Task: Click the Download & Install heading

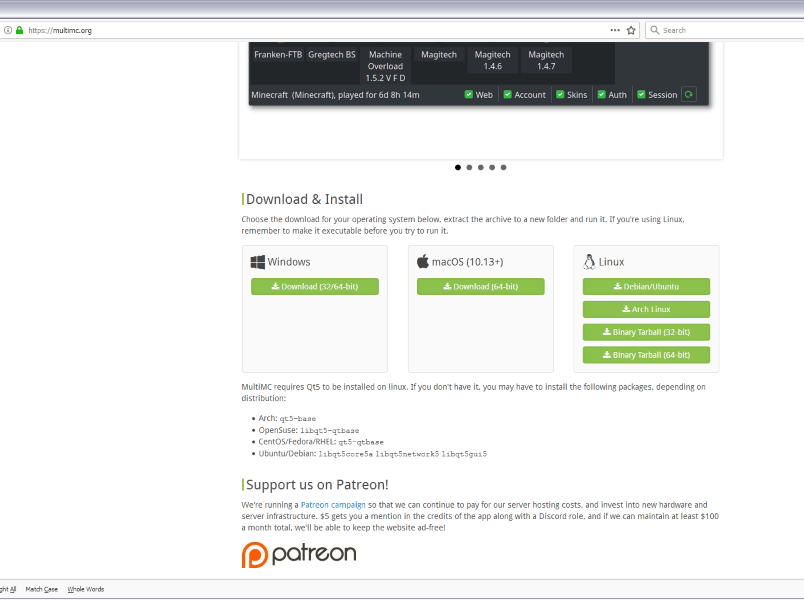Action: [x=304, y=199]
